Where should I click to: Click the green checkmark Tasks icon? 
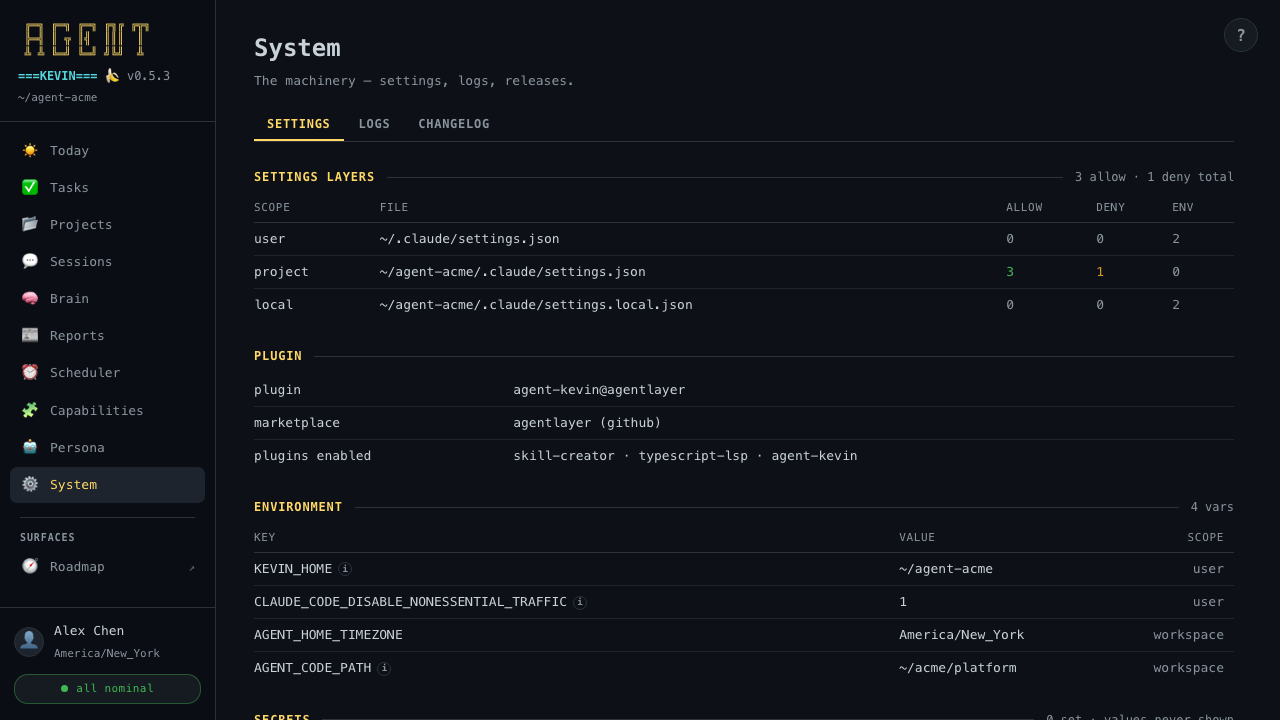point(30,187)
